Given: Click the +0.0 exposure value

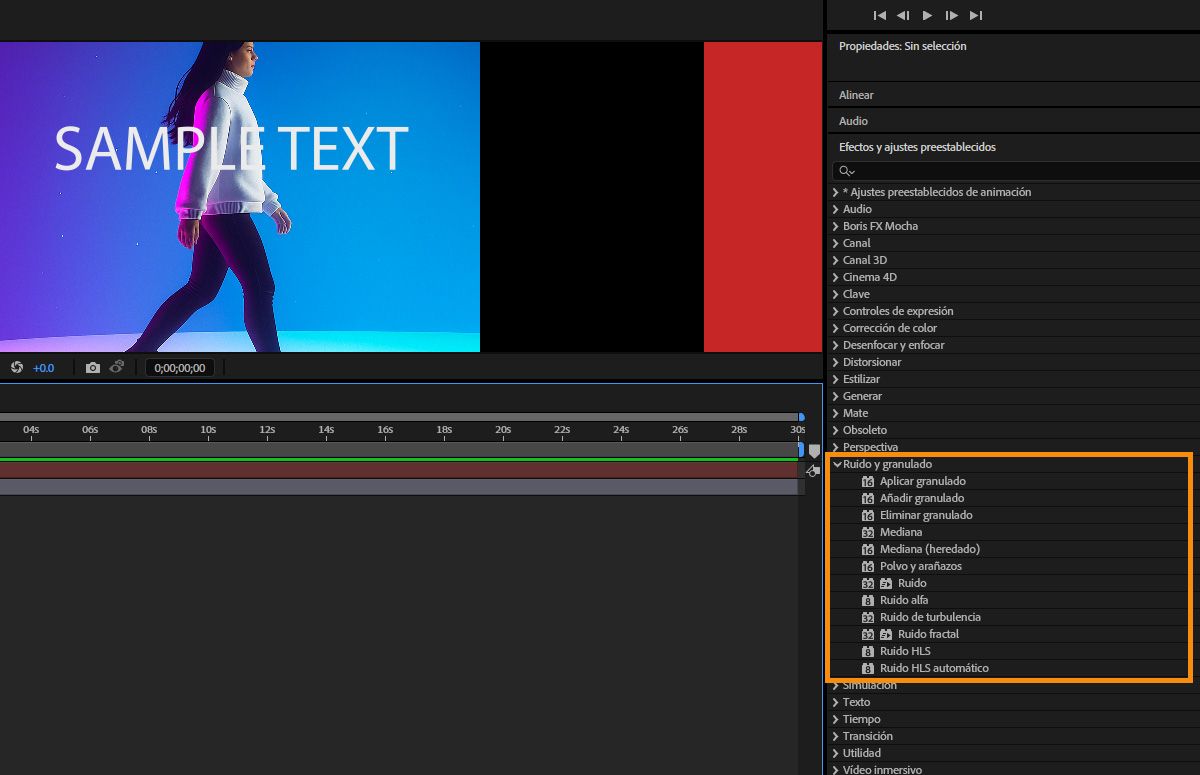Looking at the screenshot, I should [x=44, y=368].
